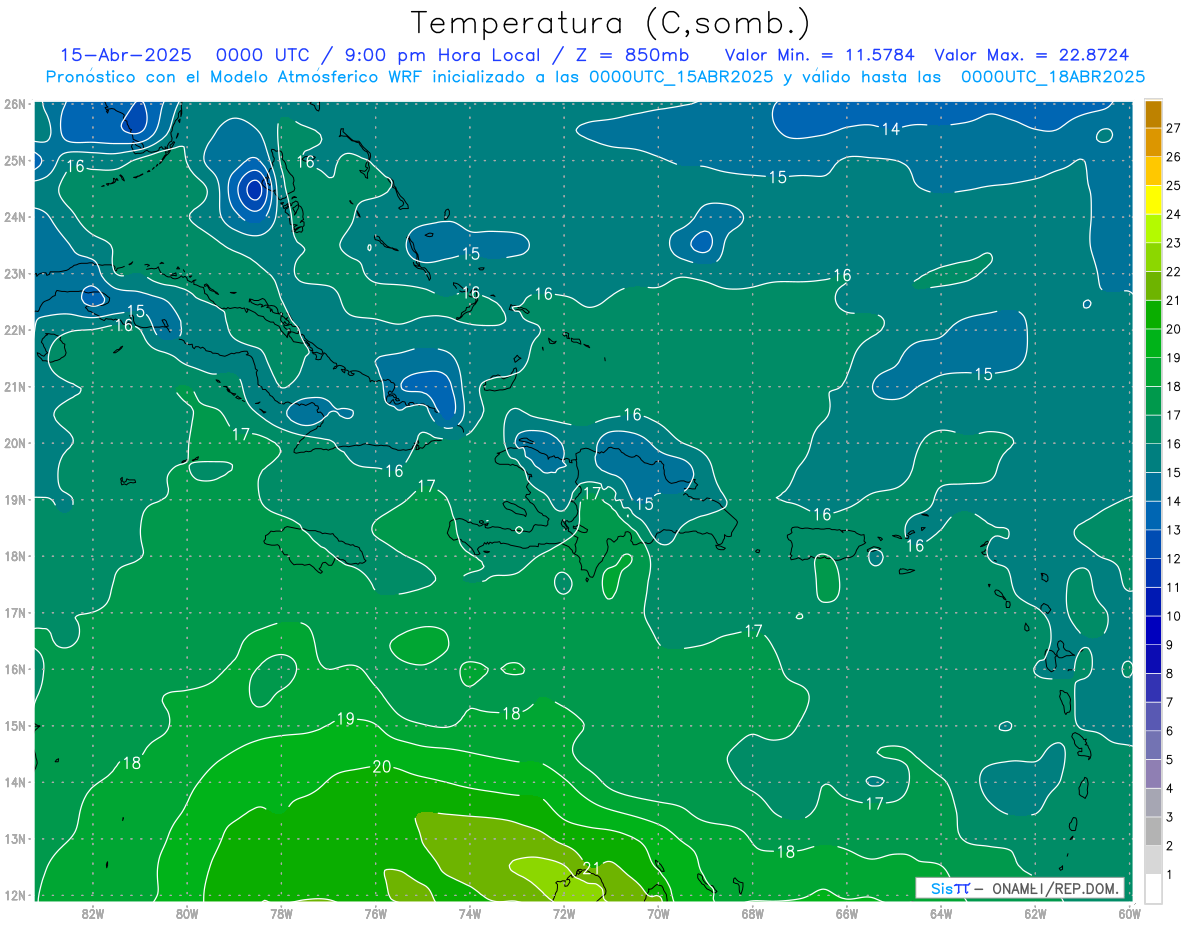Click legend value '11' on color bar

pos(1173,587)
